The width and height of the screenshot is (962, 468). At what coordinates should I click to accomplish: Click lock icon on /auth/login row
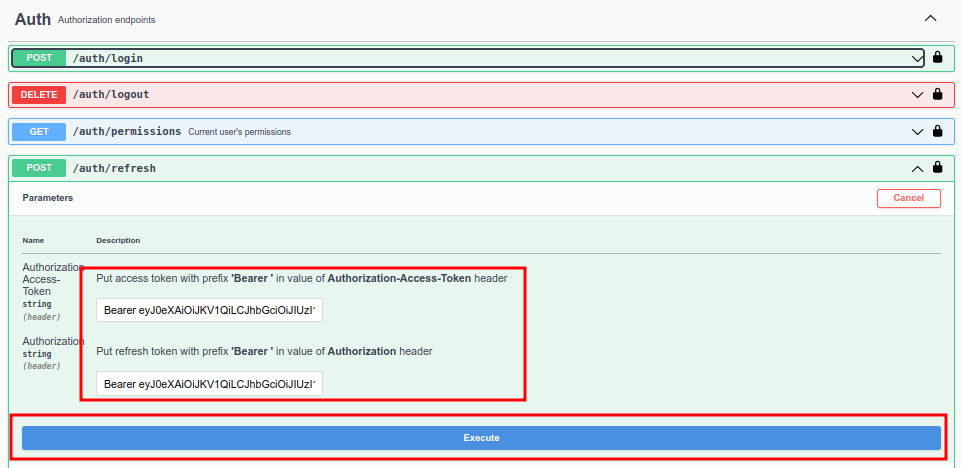[x=937, y=58]
